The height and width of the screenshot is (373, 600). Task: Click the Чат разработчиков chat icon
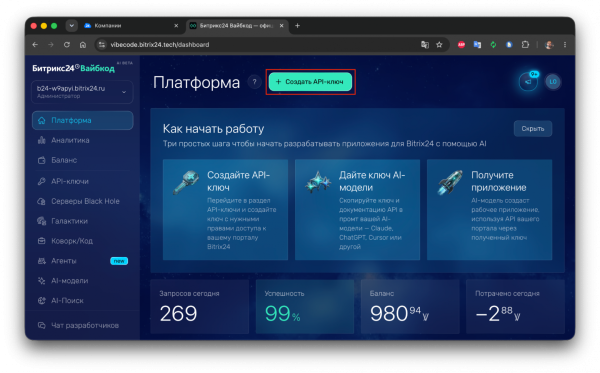(x=41, y=326)
